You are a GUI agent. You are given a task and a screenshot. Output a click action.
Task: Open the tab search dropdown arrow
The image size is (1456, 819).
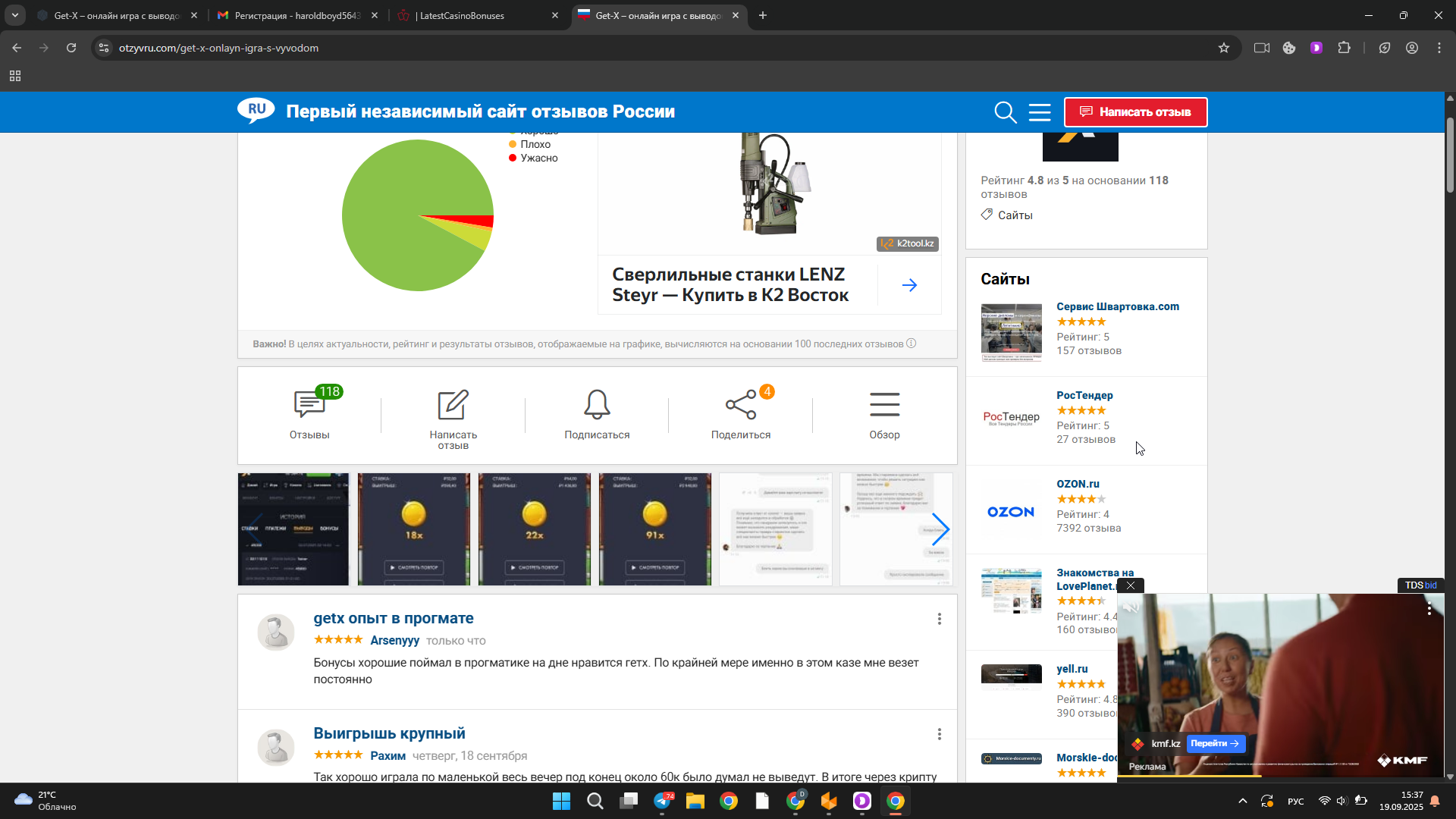coord(14,15)
